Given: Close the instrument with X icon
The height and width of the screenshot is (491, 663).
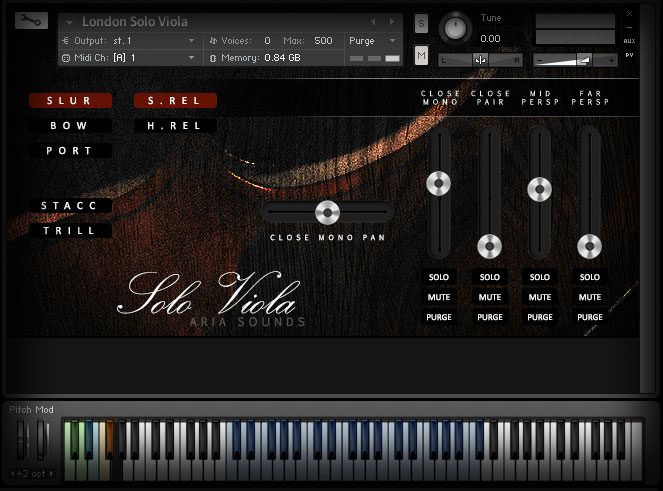Looking at the screenshot, I should (630, 14).
